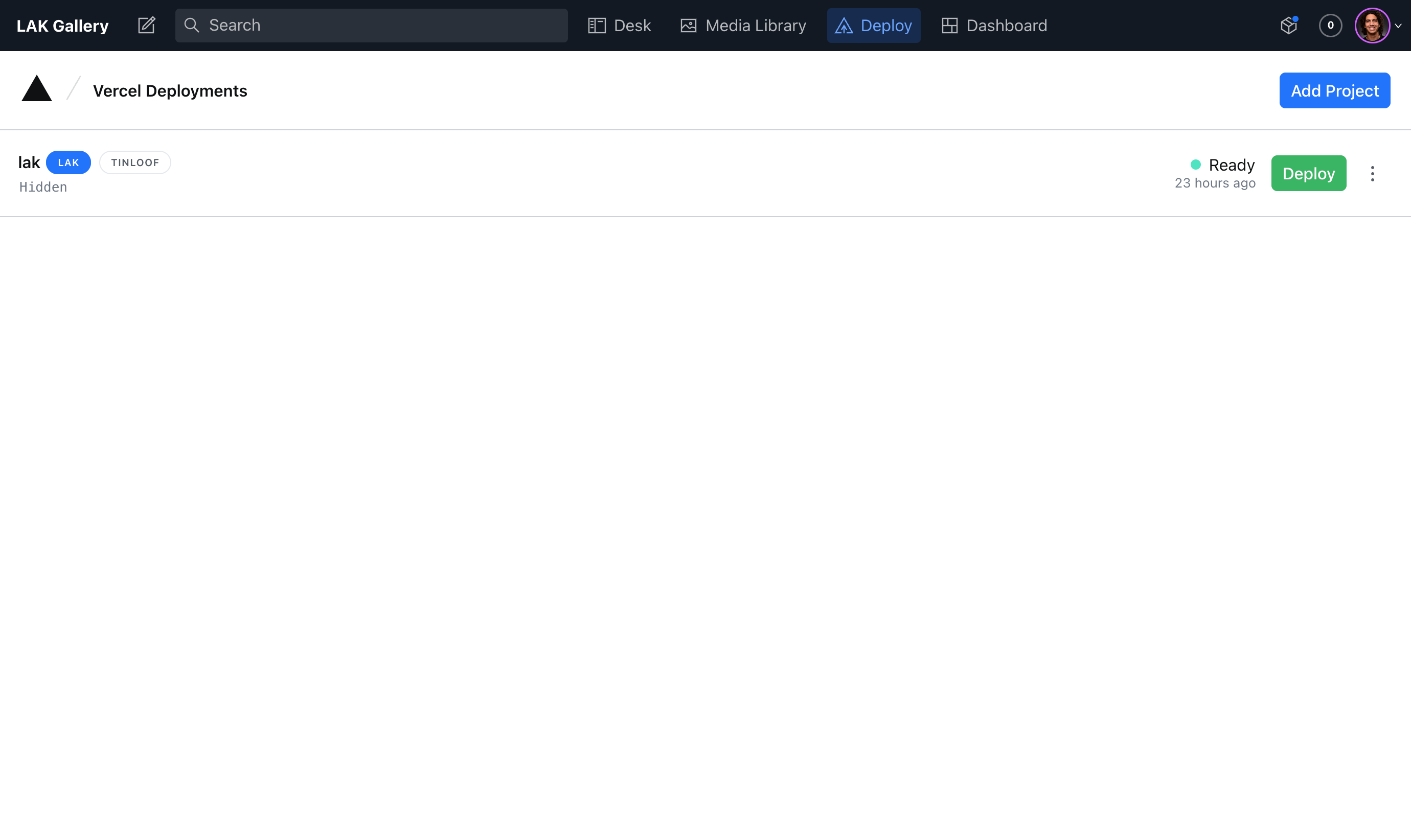Click the Media Library image icon
1411x840 pixels.
point(688,26)
